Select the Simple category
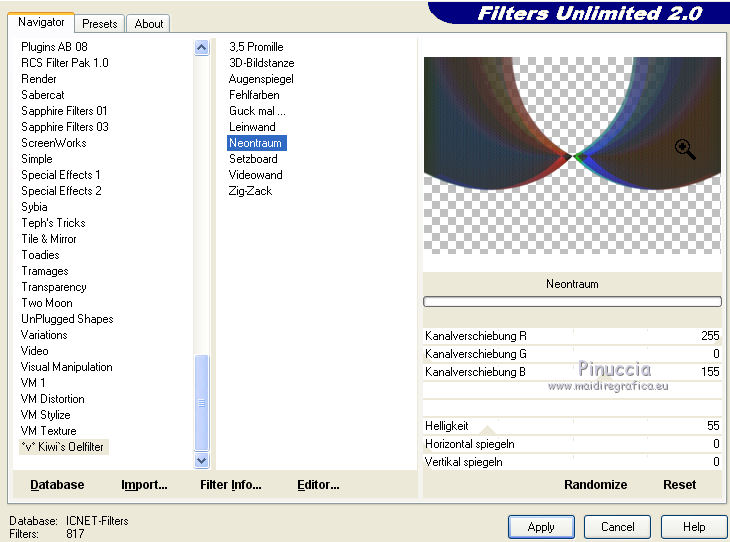The width and height of the screenshot is (730, 542). click(x=37, y=159)
